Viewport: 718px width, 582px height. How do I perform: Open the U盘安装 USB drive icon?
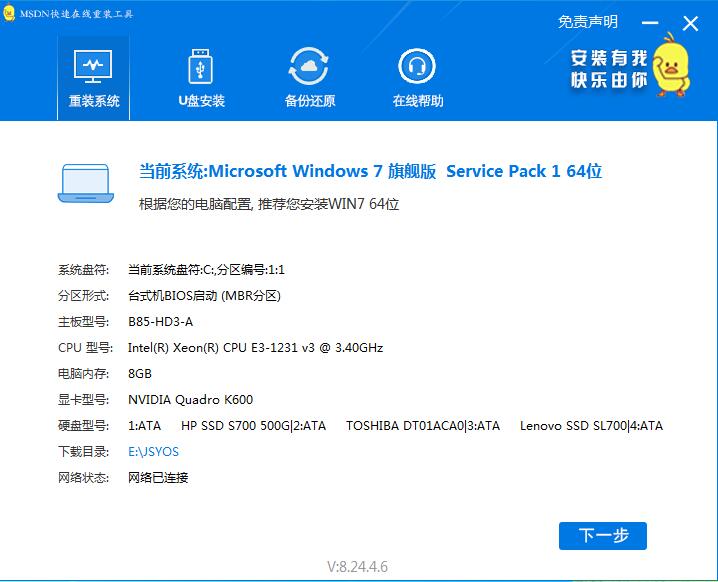pyautogui.click(x=201, y=66)
